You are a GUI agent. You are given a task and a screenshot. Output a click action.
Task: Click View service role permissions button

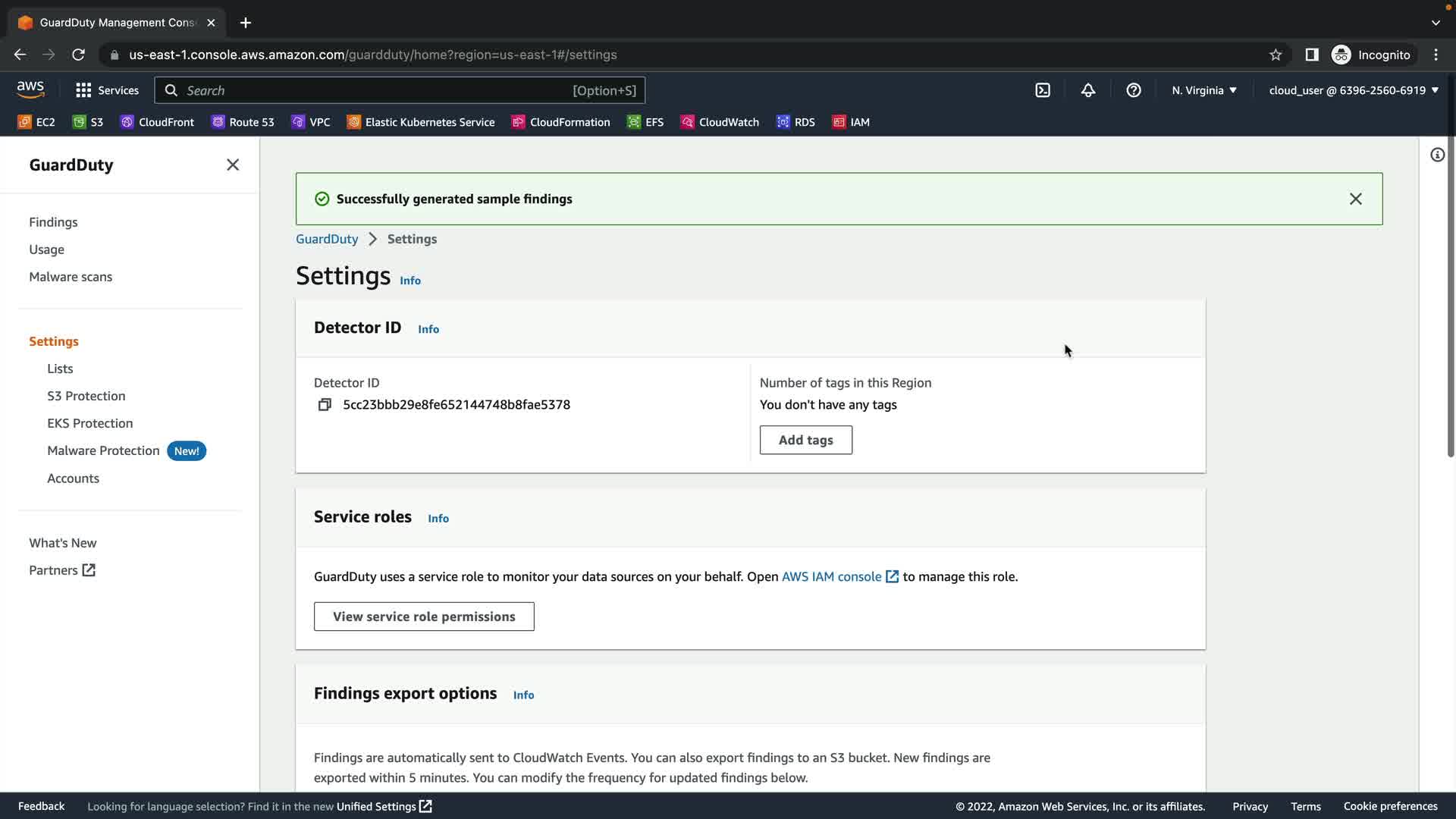point(424,617)
